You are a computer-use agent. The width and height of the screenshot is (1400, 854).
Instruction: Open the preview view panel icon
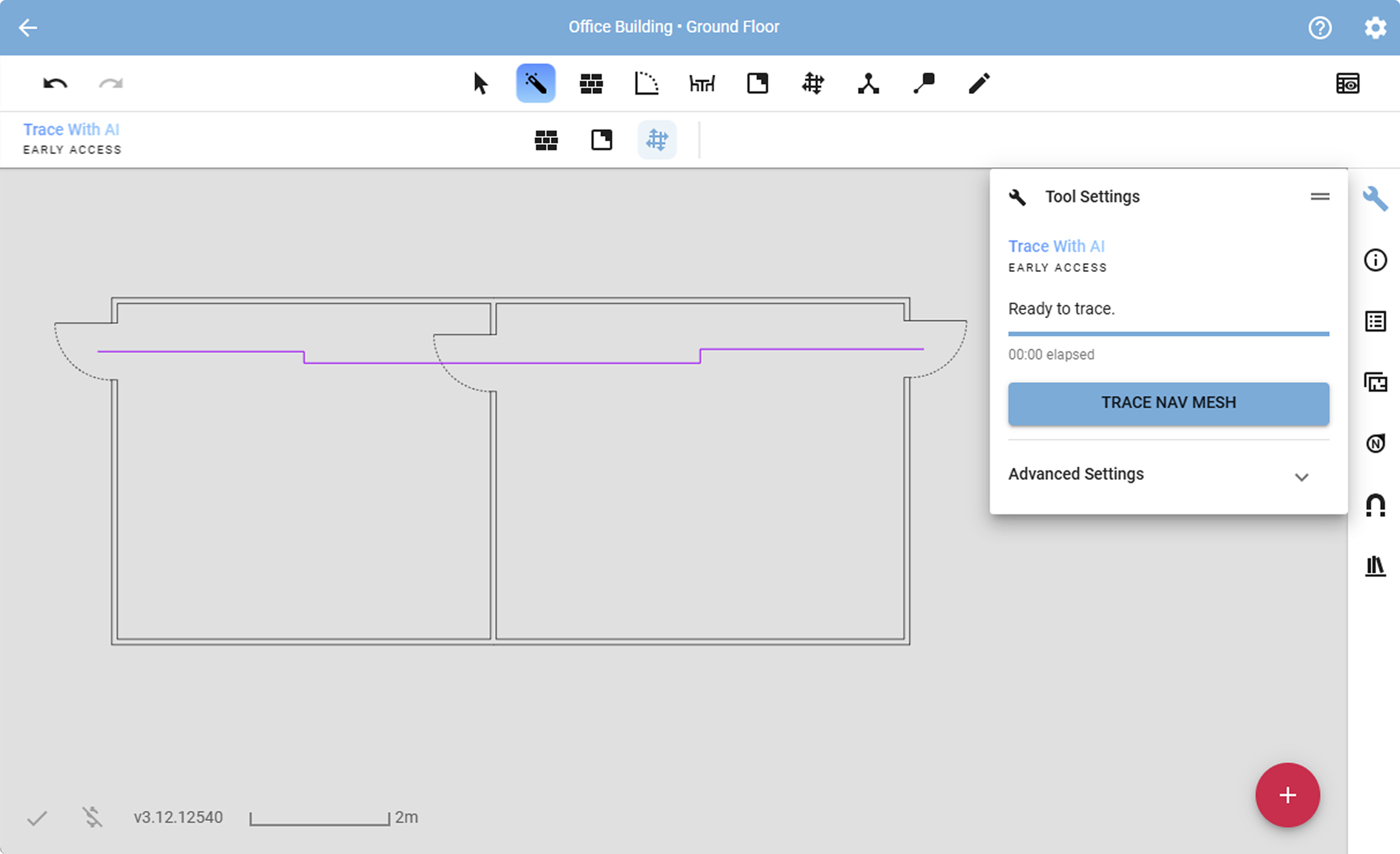click(x=1347, y=83)
